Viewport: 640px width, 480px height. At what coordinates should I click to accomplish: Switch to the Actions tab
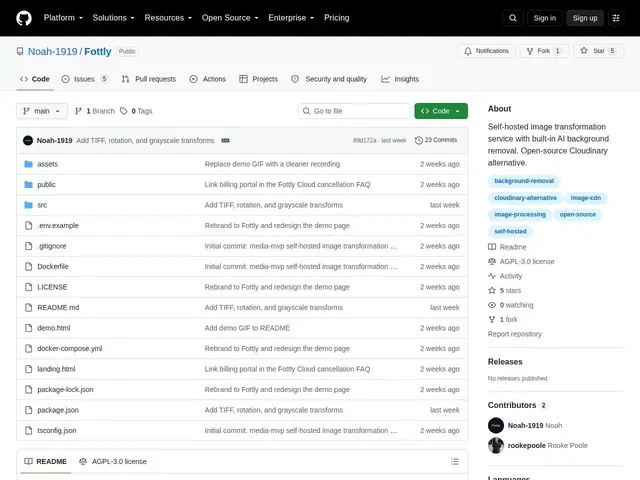pyautogui.click(x=208, y=79)
